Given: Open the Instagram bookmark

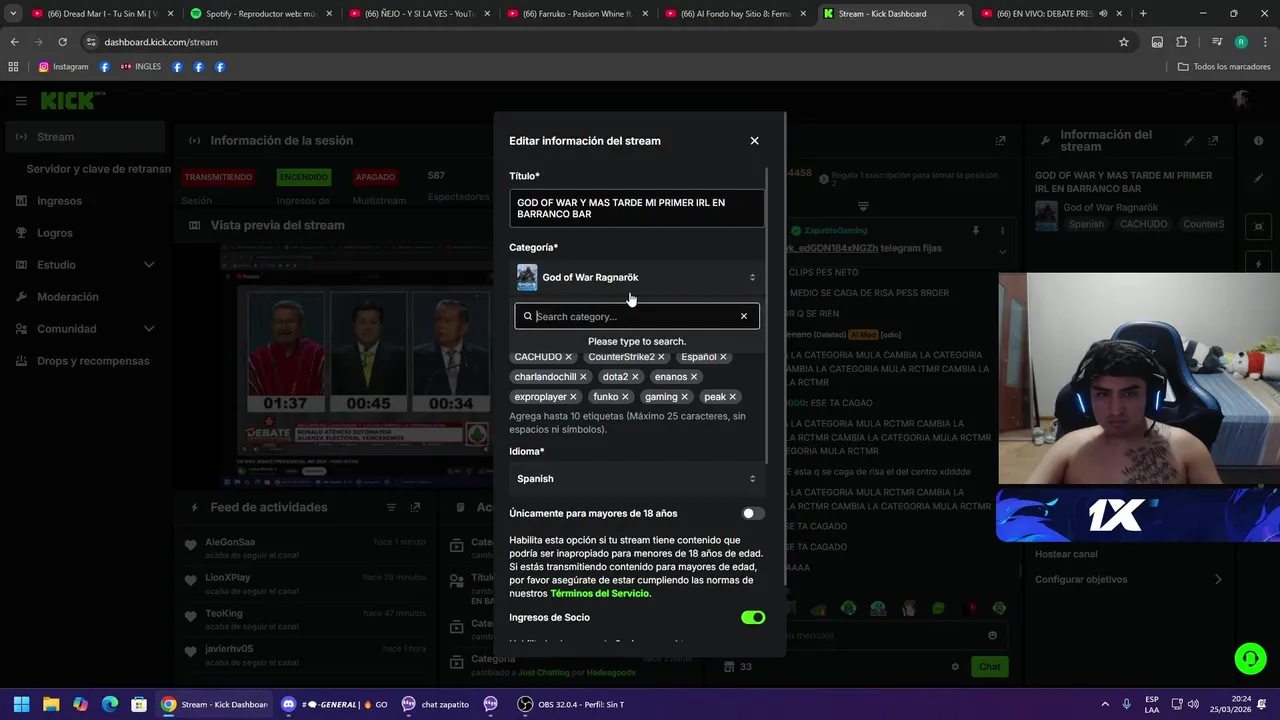Looking at the screenshot, I should (x=63, y=67).
